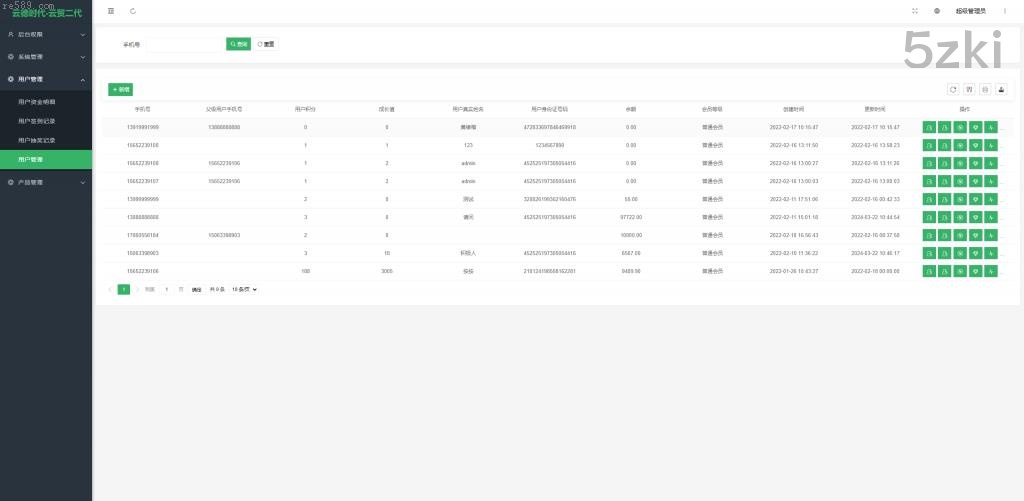Toggle the sidebar collapse icon
1024x501 pixels.
coord(111,11)
